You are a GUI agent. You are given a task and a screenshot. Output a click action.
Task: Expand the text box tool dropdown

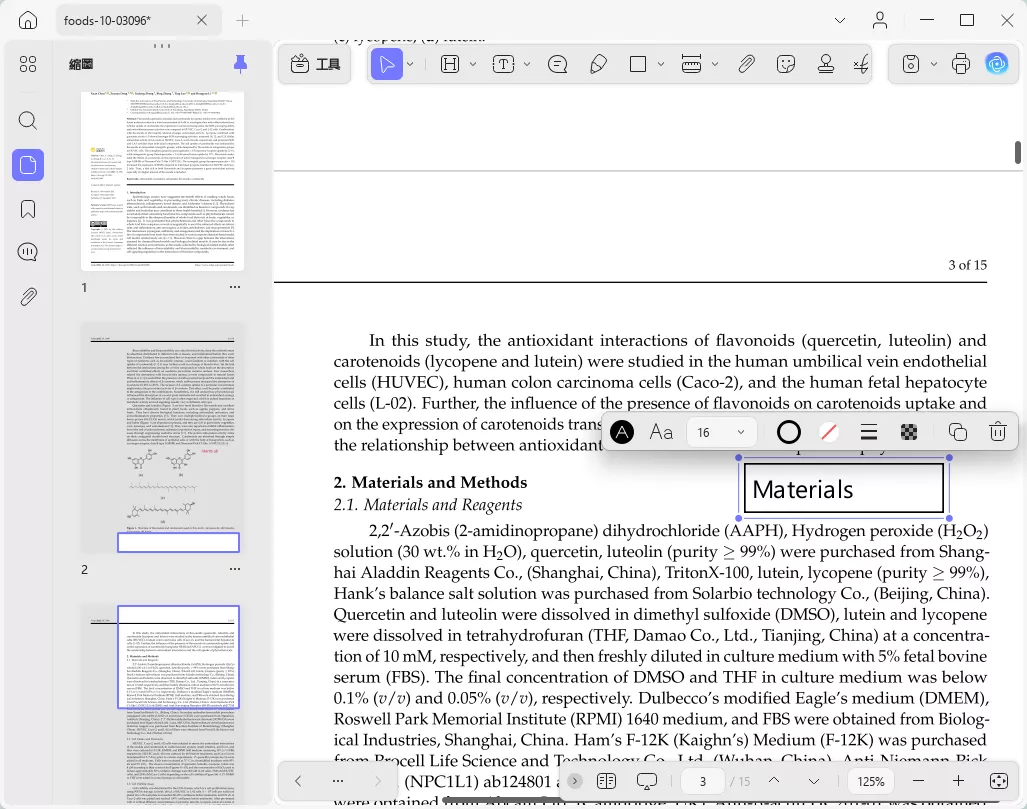click(x=527, y=64)
